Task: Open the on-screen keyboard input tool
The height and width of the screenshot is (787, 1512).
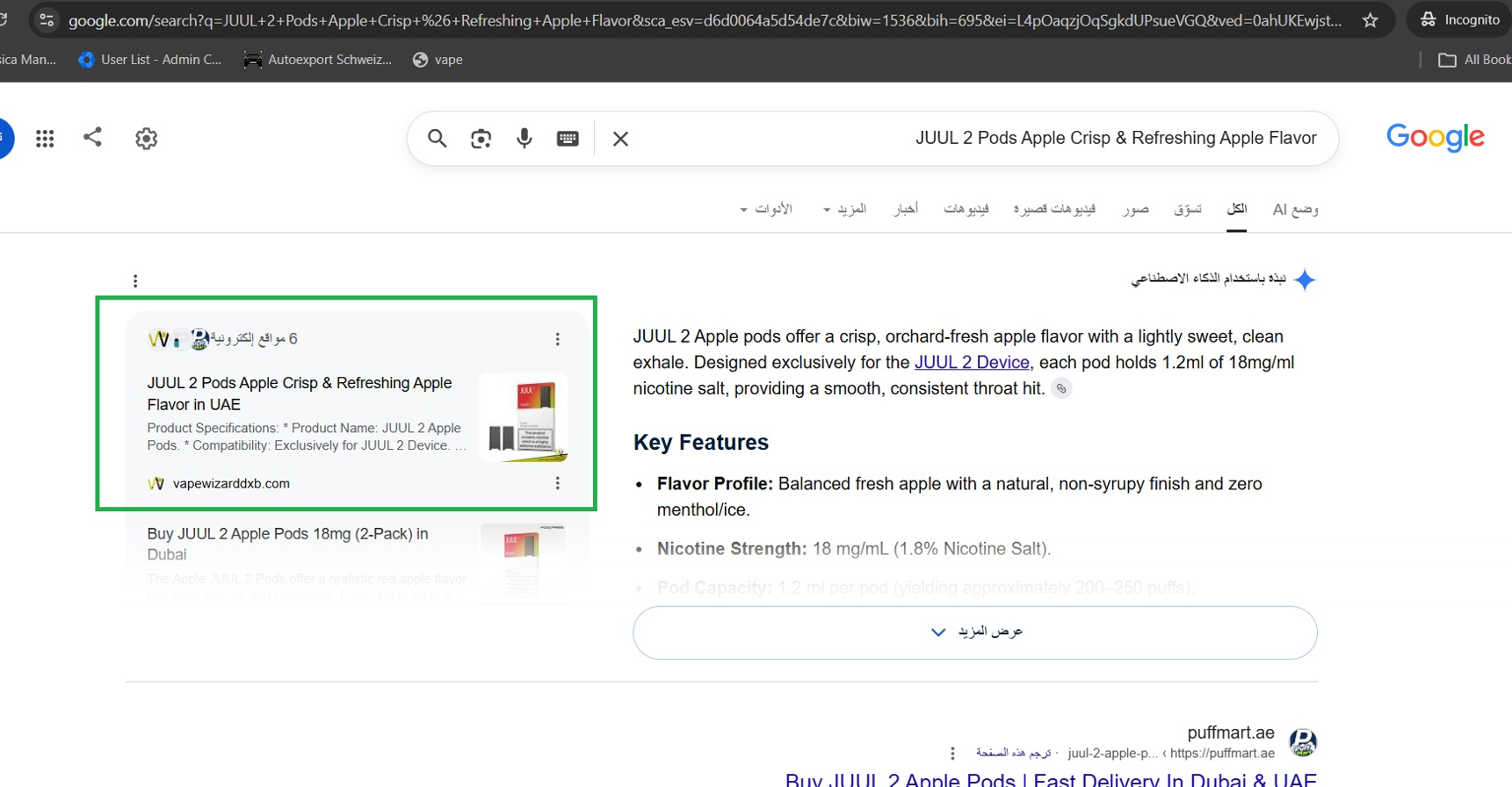Action: point(568,138)
